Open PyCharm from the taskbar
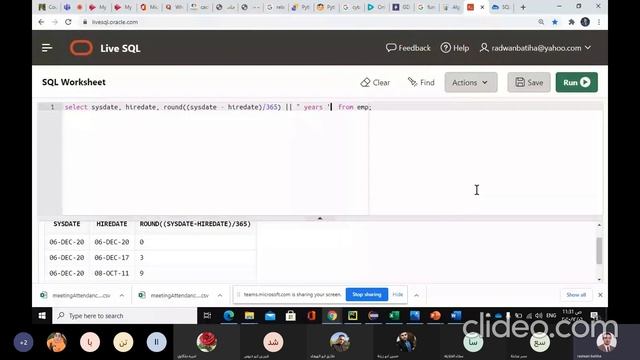The image size is (640, 360). click(x=353, y=316)
